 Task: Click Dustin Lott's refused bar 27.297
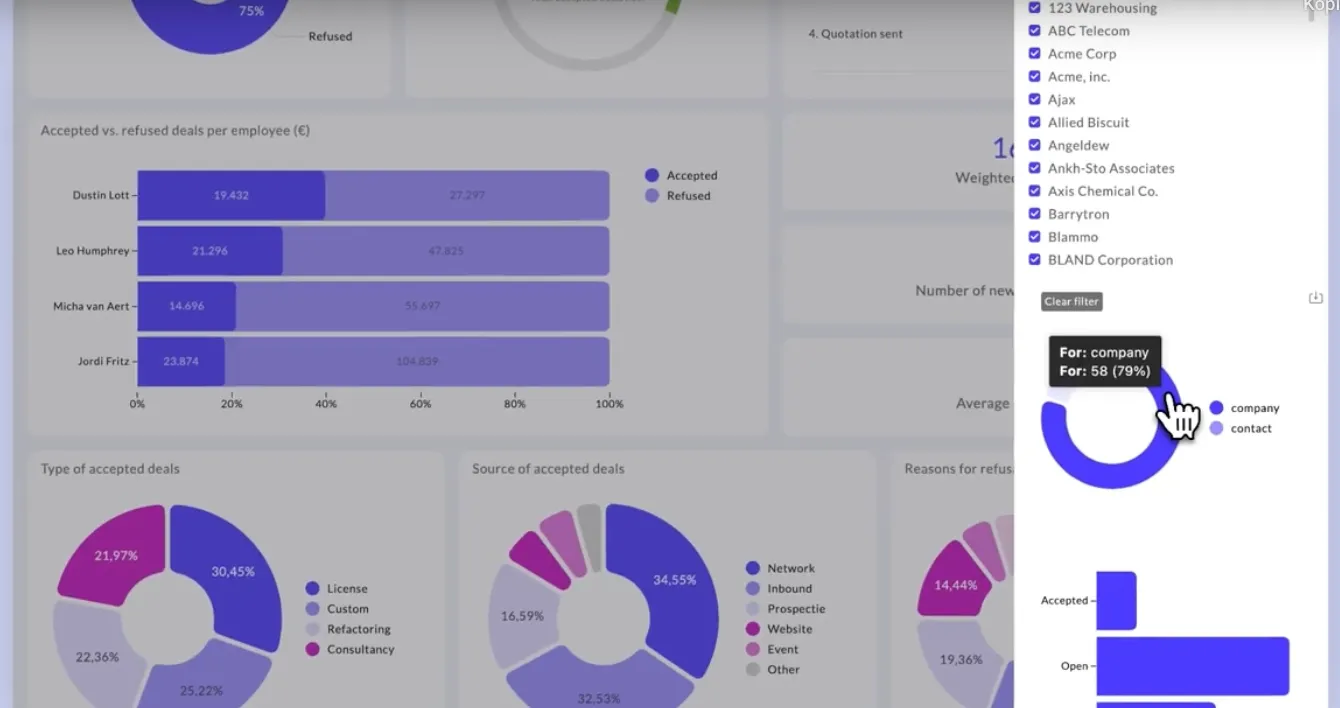pyautogui.click(x=467, y=195)
